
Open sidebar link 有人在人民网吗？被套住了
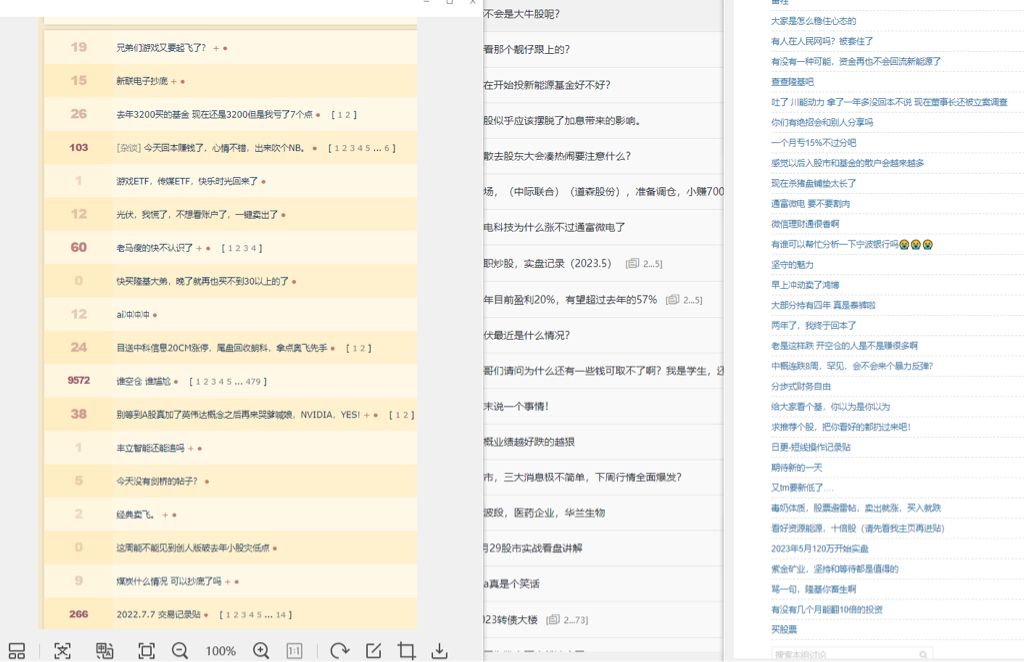pos(822,41)
